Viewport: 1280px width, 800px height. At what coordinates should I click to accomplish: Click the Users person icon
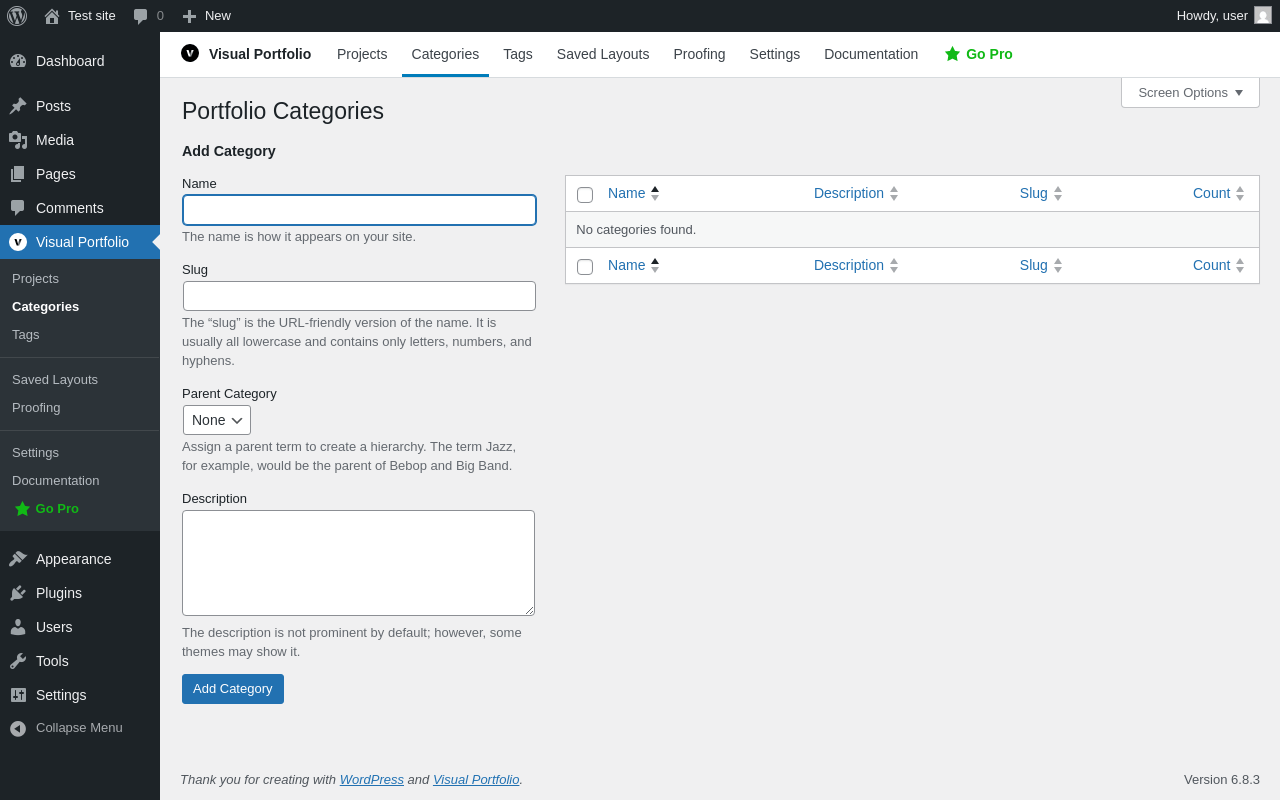[18, 627]
